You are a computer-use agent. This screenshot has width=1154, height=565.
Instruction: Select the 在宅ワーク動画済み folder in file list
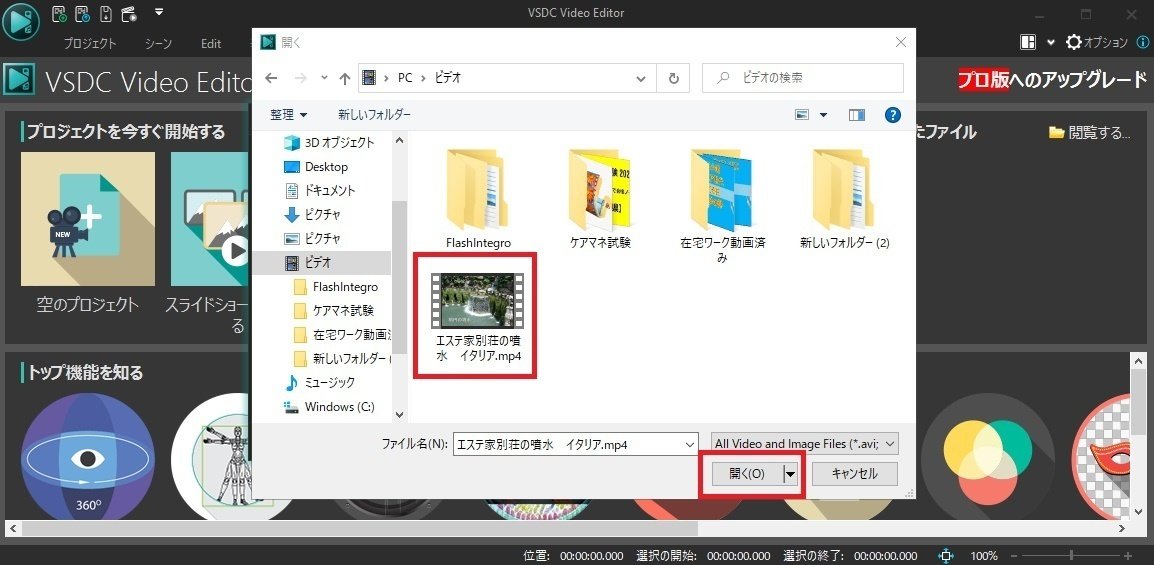723,205
